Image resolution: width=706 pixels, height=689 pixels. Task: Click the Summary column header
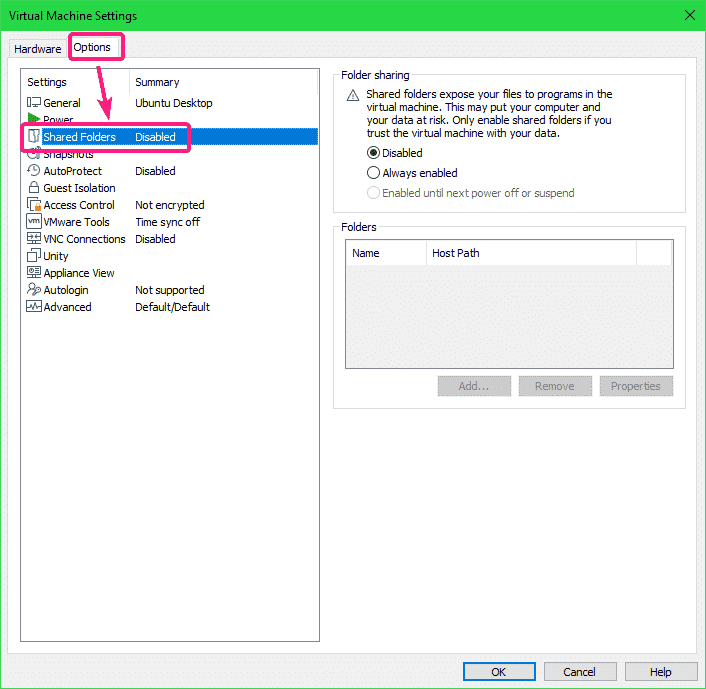[x=224, y=82]
